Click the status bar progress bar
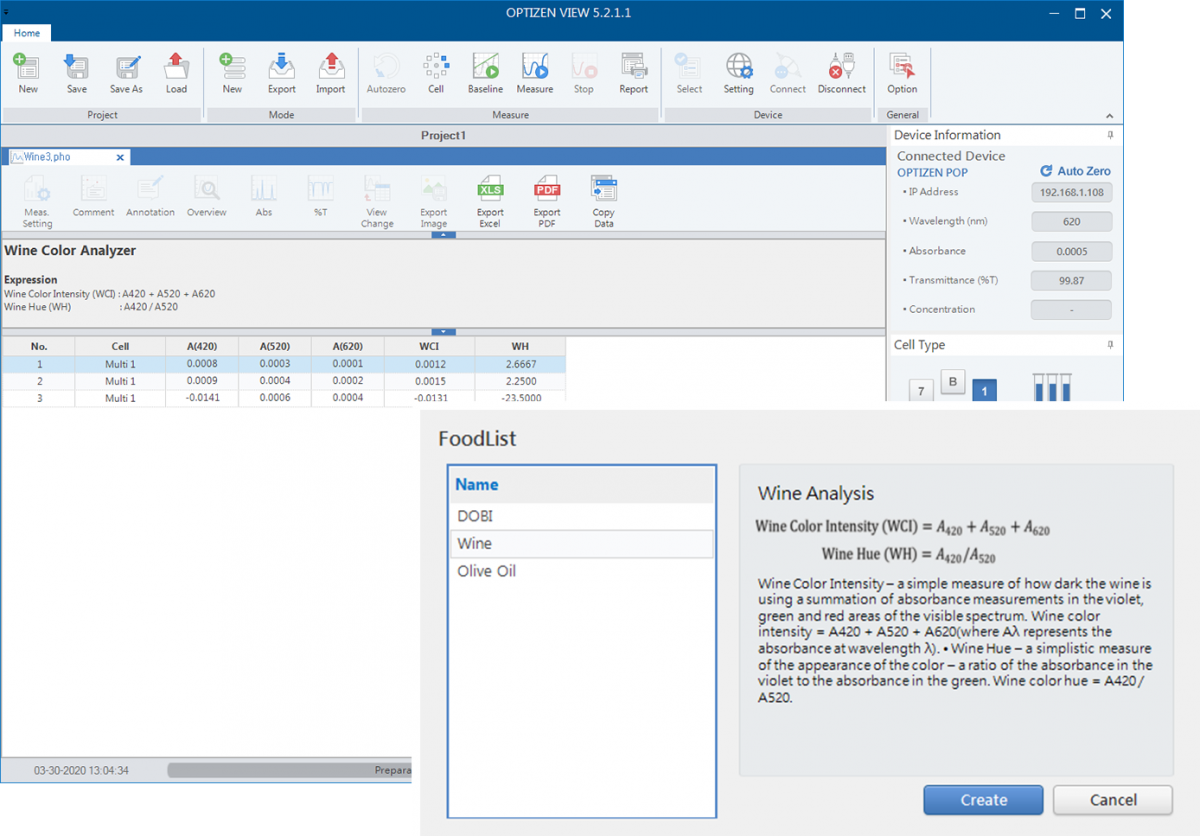 click(290, 770)
